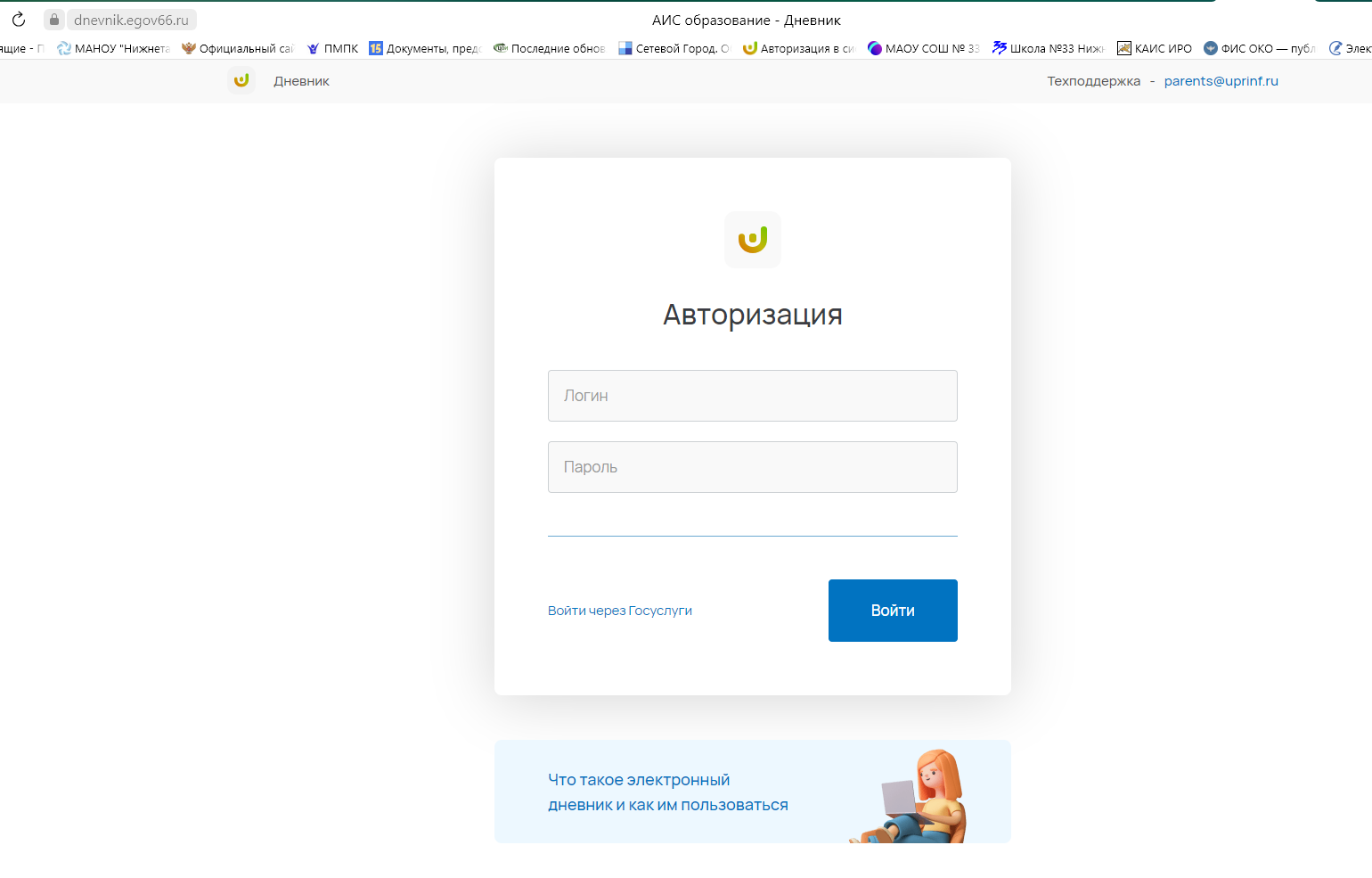Click the parents@uprinf.ru support email
Viewport: 1372px width, 878px height.
click(1221, 81)
